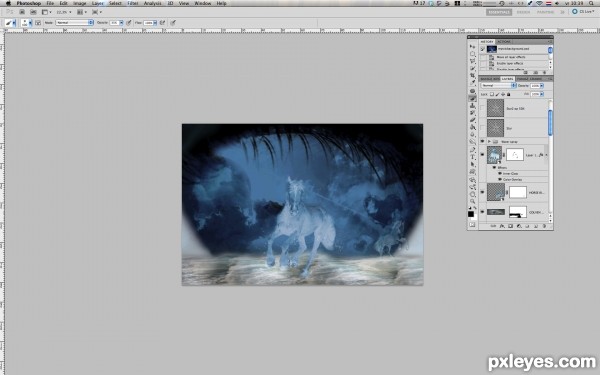
Task: Select the Shape tool
Action: 473,171
